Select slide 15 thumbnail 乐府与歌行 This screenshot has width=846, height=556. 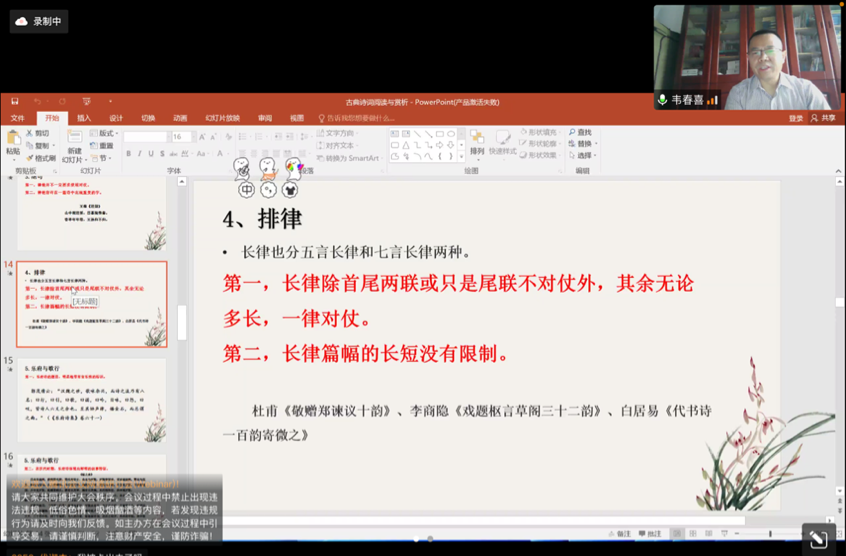[92, 400]
